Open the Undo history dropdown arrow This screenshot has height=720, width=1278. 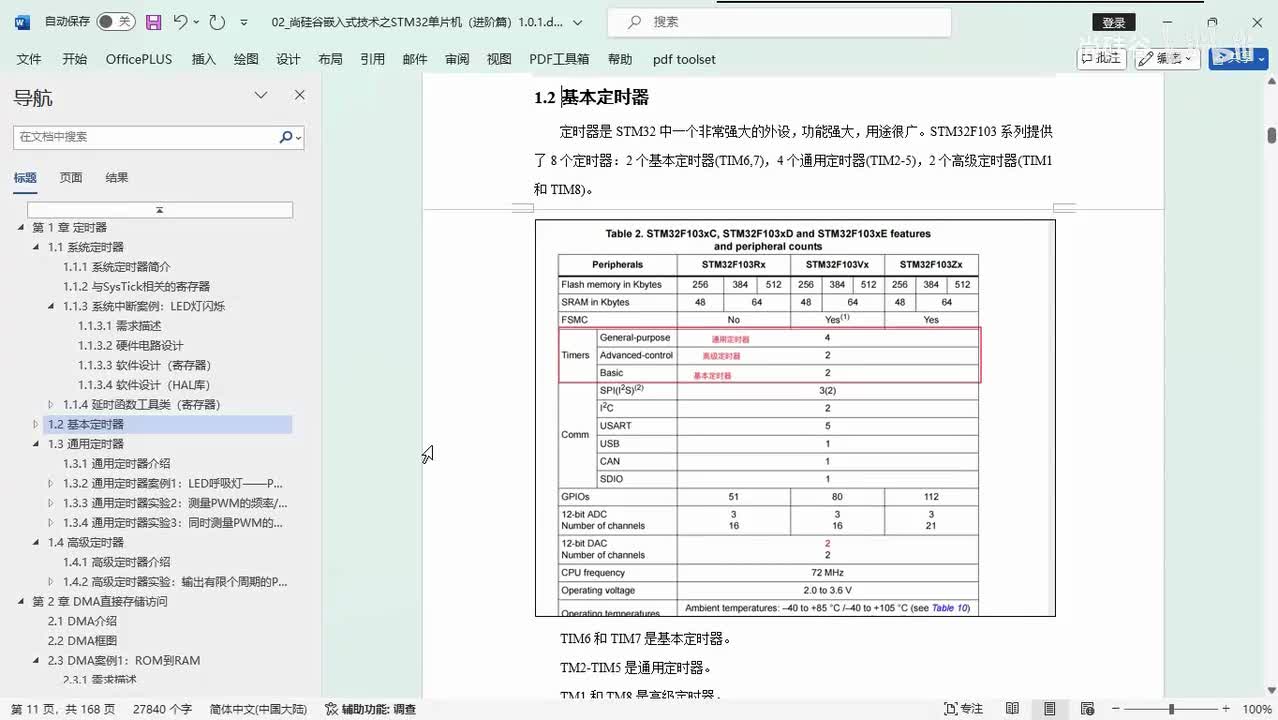tap(195, 21)
